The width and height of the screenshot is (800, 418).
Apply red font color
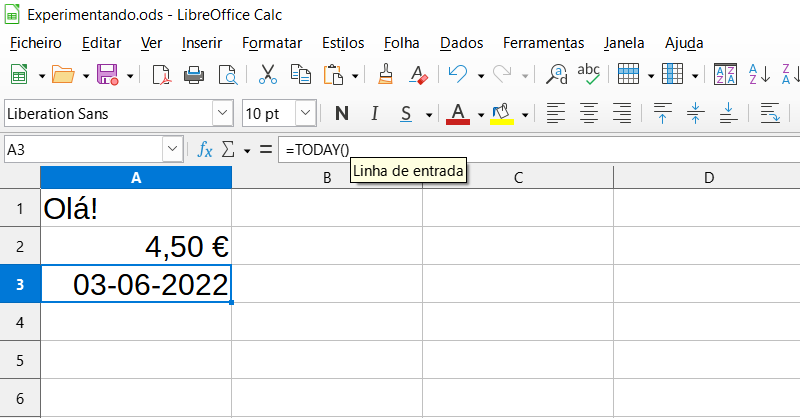point(458,113)
